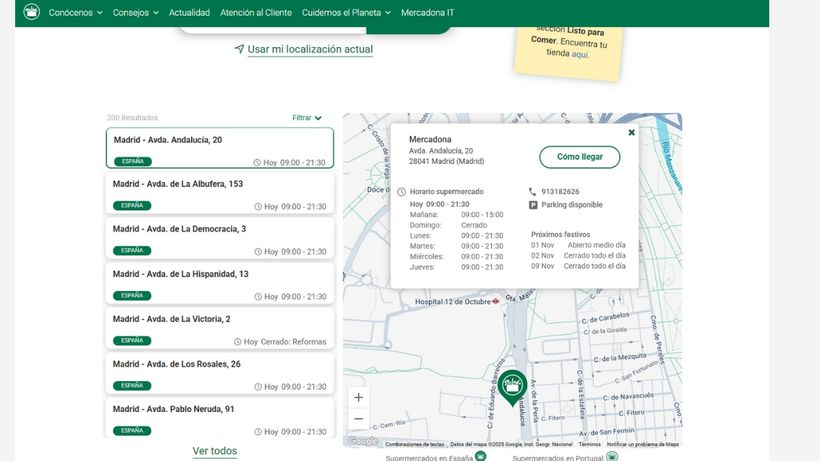Zoom in on the map

[x=359, y=397]
